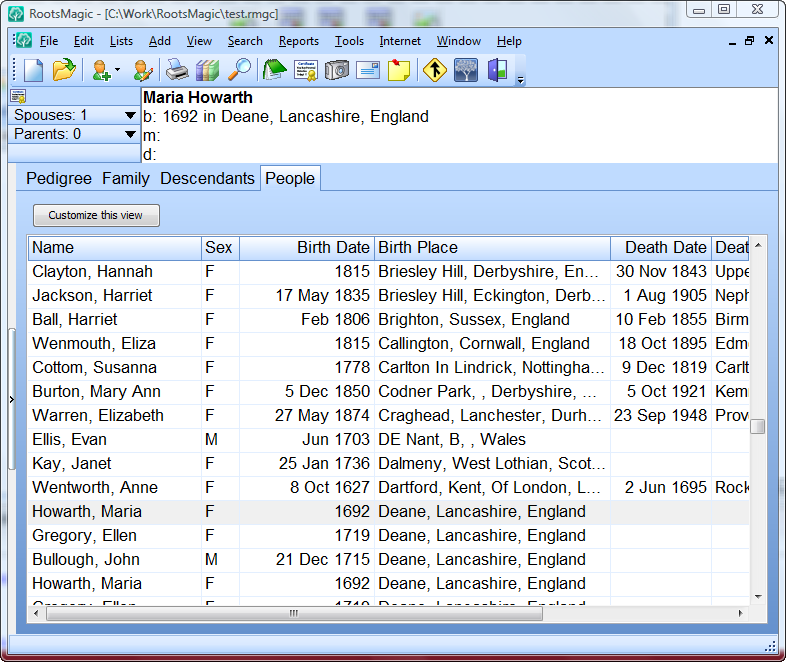The width and height of the screenshot is (786, 662).
Task: Expand the toolbar options overflow arrow
Action: [521, 80]
